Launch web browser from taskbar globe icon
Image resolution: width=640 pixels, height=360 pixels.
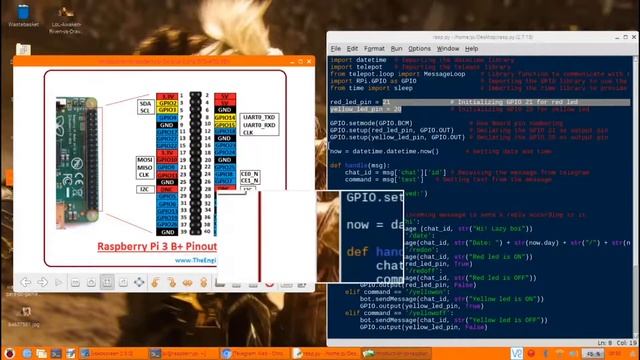pyautogui.click(x=27, y=353)
